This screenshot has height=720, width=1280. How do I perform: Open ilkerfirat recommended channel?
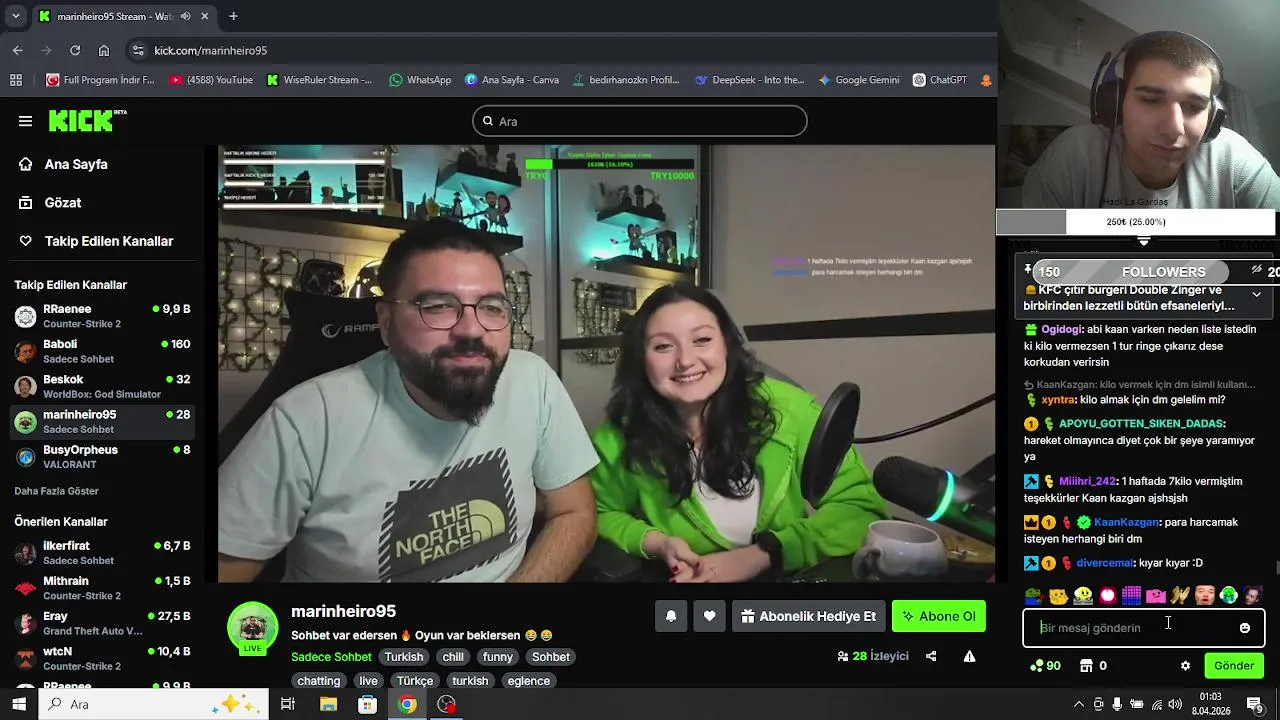[x=100, y=553]
